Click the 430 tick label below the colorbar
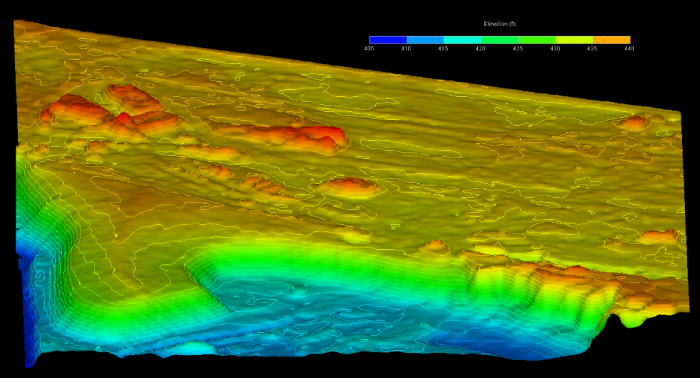Screen dimensions: 700x378 click(x=555, y=49)
